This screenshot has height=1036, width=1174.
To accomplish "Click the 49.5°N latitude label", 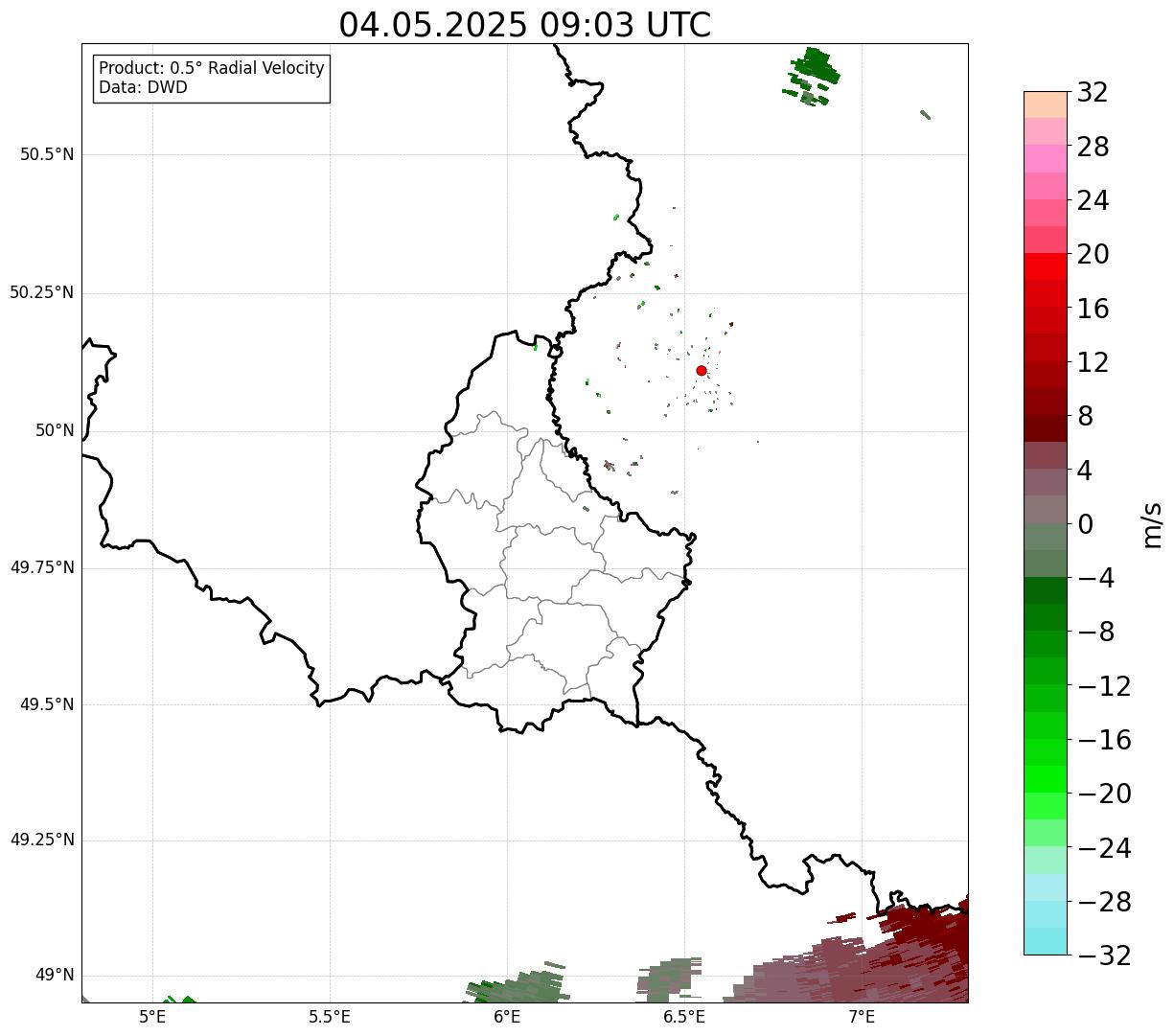I will 47,704.
